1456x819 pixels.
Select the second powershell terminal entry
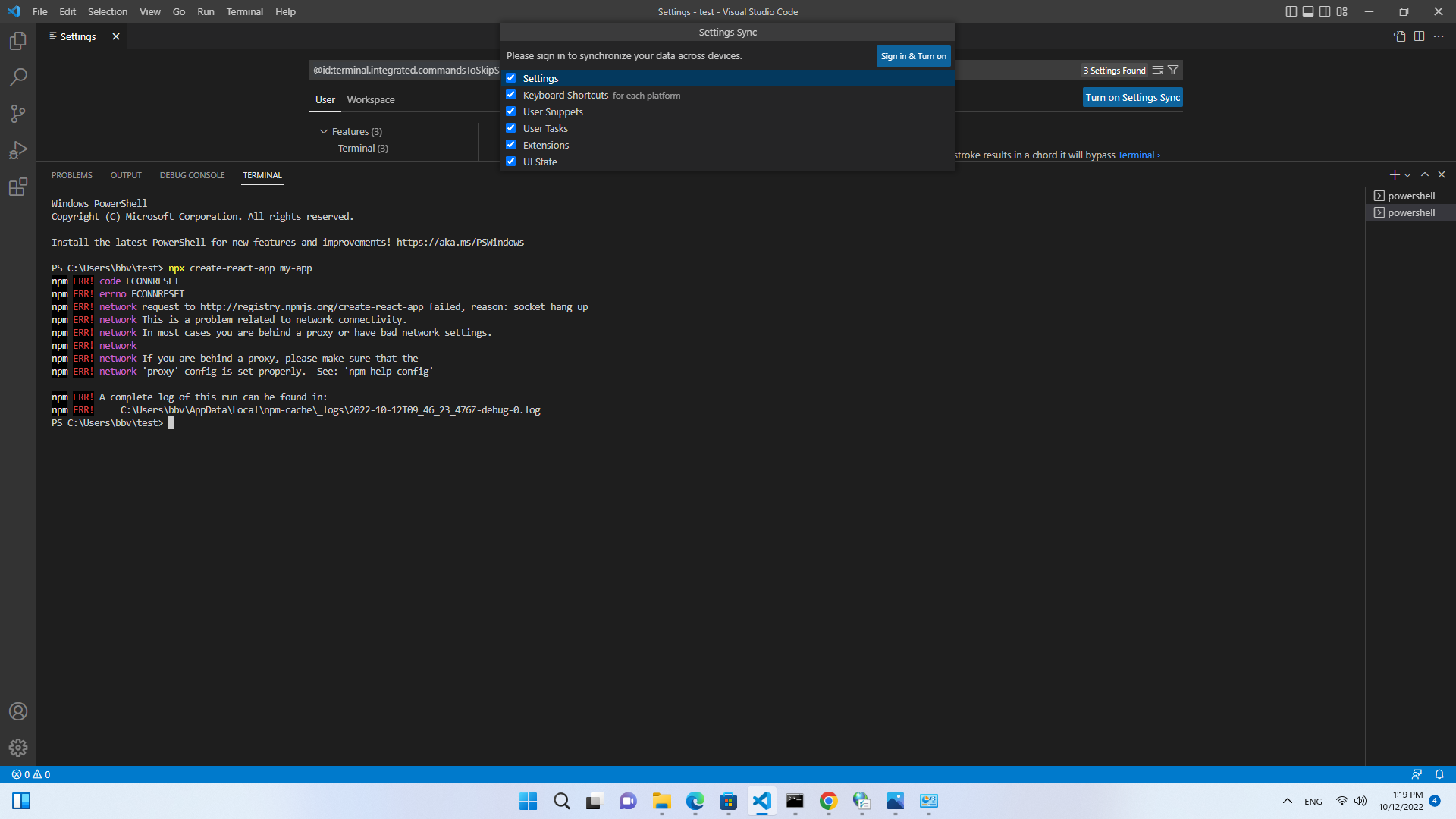(1410, 212)
